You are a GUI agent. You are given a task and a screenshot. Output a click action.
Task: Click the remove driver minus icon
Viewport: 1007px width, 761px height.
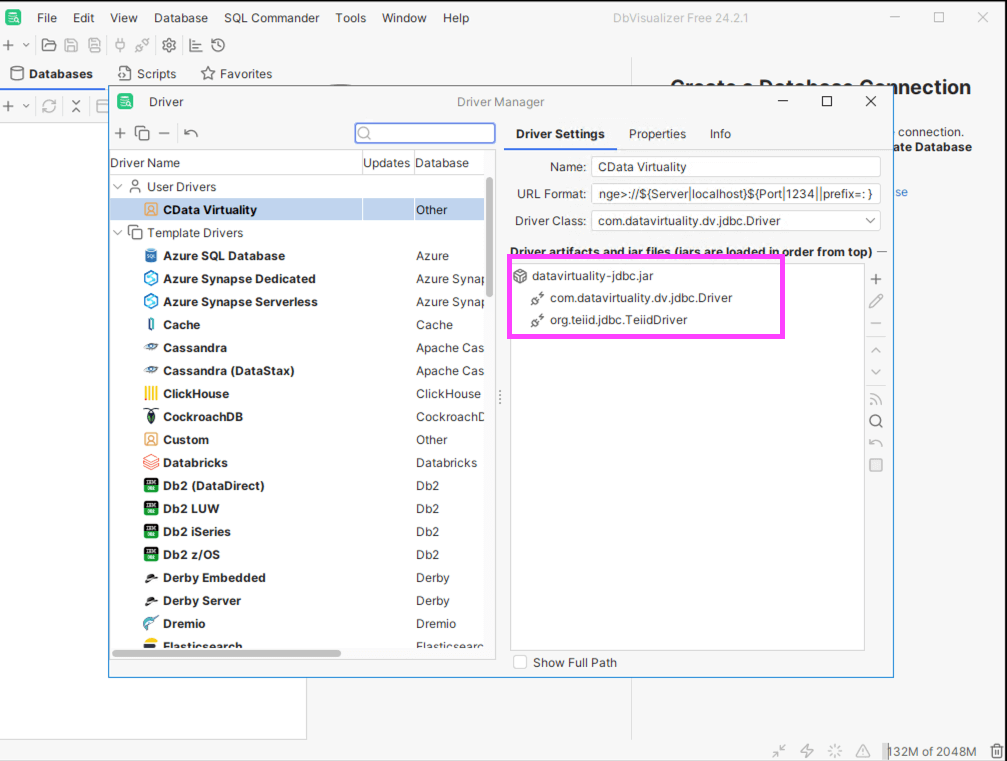click(164, 133)
